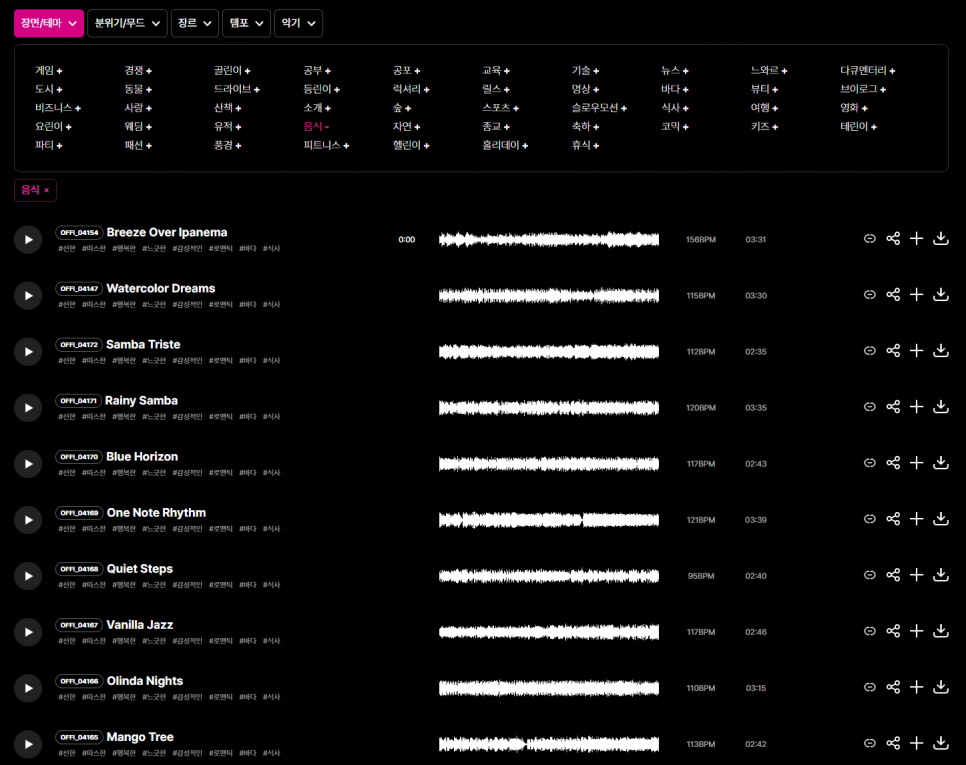This screenshot has width=966, height=765.
Task: Enable the 다큐멘터리 category filter
Action: (867, 71)
